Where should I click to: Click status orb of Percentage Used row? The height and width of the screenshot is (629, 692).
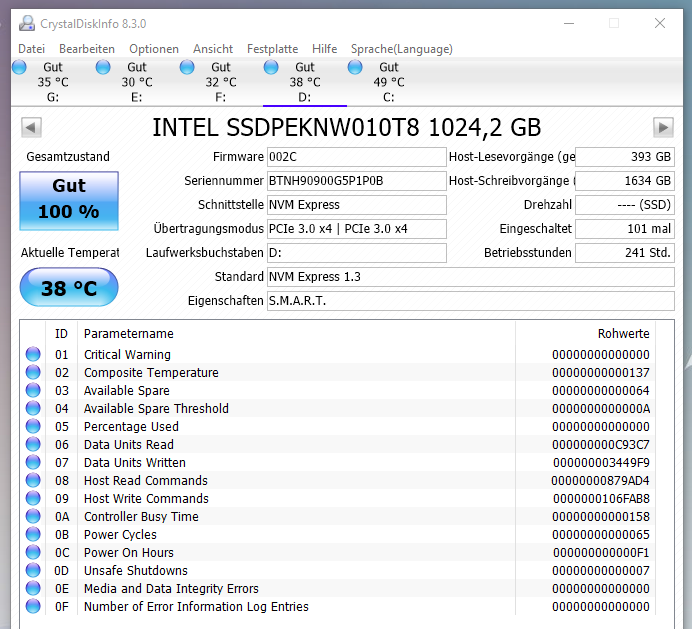pos(33,426)
